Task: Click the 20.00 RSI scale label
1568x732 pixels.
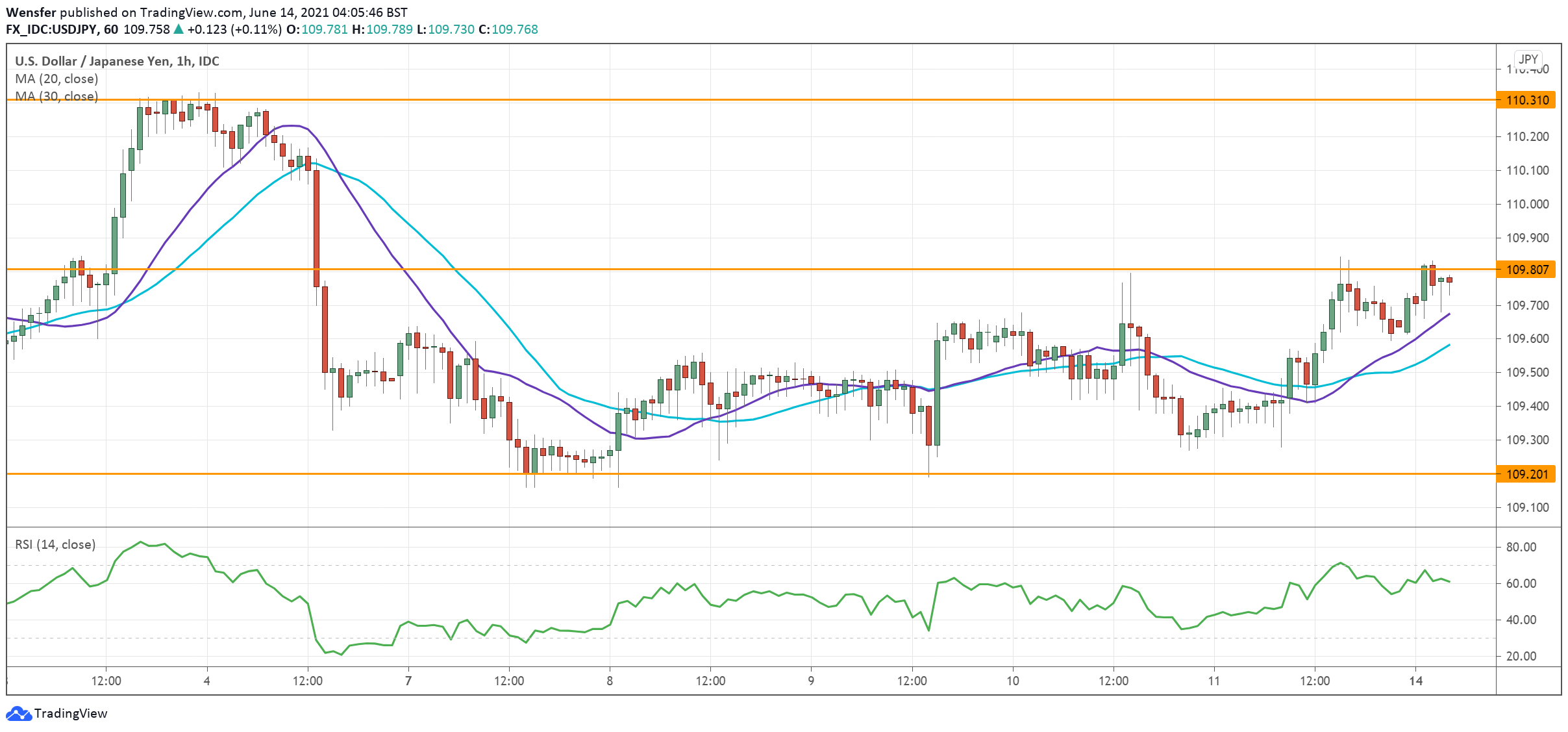Action: [x=1521, y=656]
